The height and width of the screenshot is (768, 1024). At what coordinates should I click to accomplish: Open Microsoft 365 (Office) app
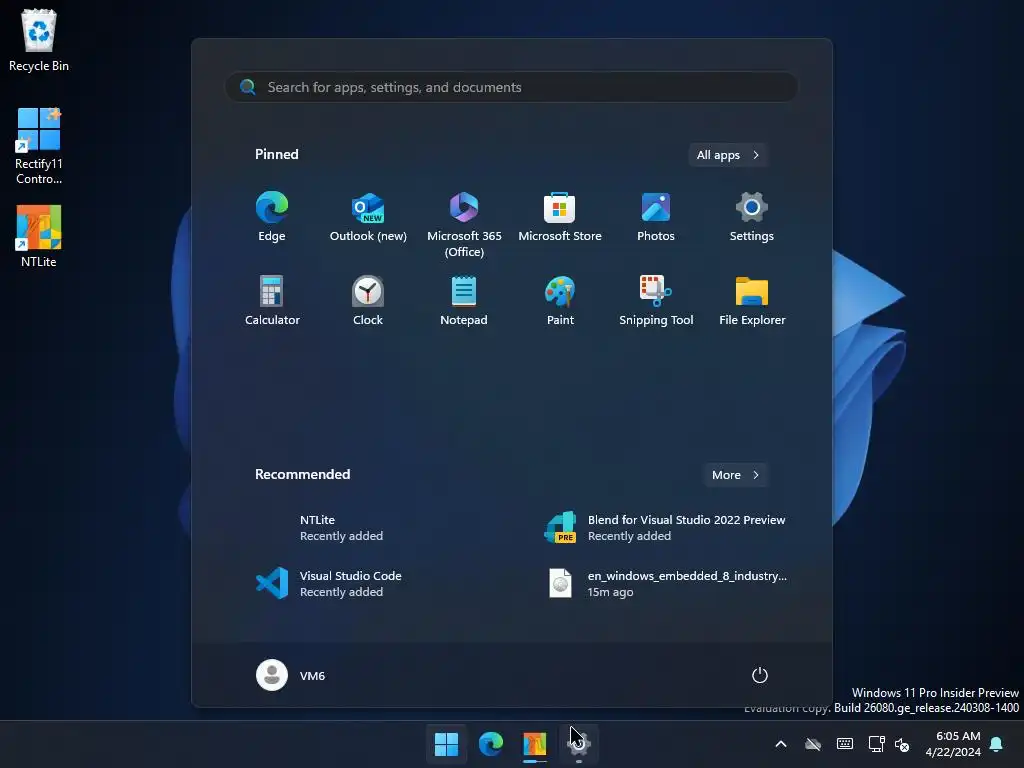point(464,225)
